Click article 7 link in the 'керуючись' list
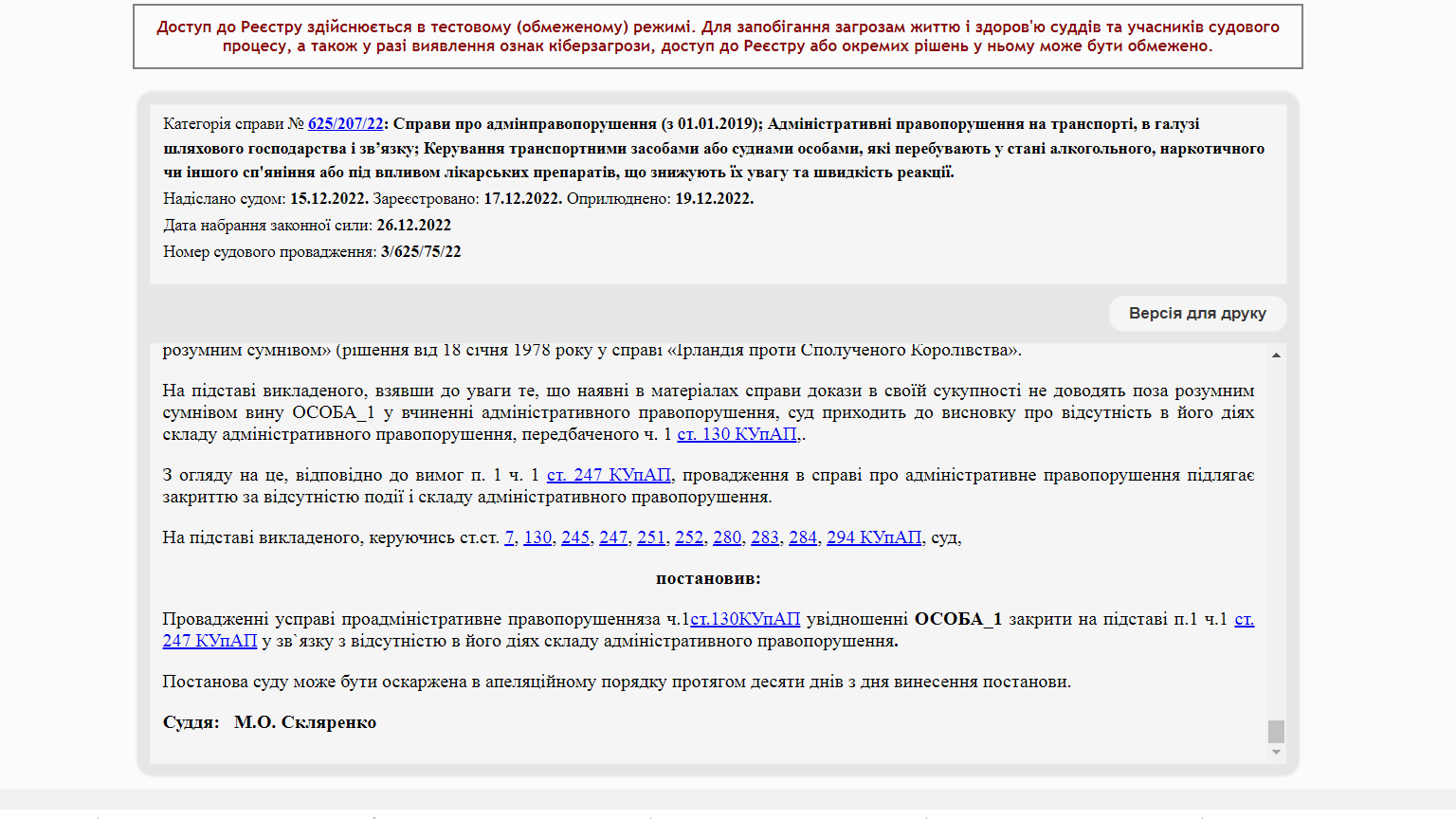The height and width of the screenshot is (819, 1456). coord(509,537)
